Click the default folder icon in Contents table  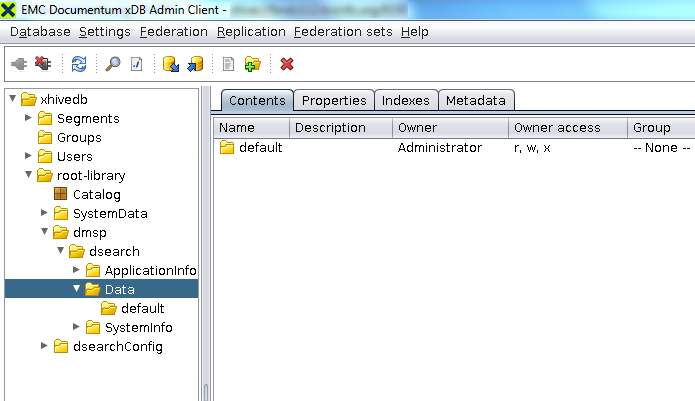click(227, 147)
